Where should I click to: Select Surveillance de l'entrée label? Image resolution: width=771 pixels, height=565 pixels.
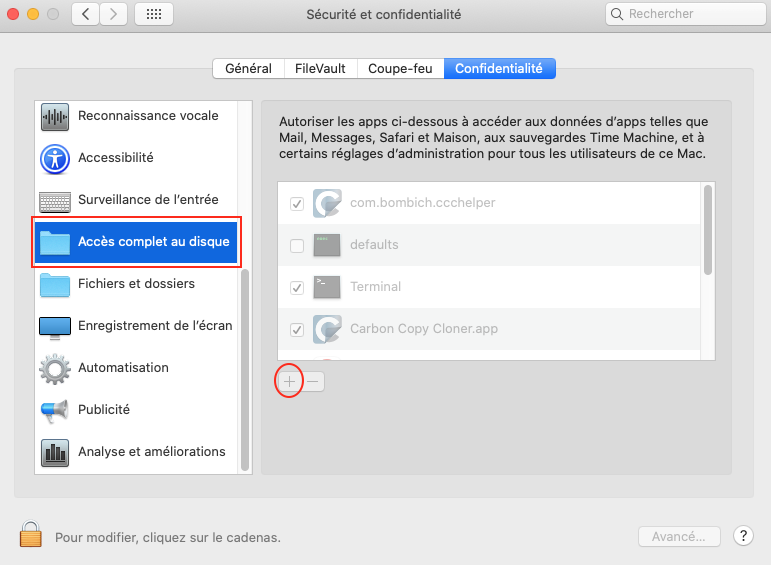pos(148,199)
